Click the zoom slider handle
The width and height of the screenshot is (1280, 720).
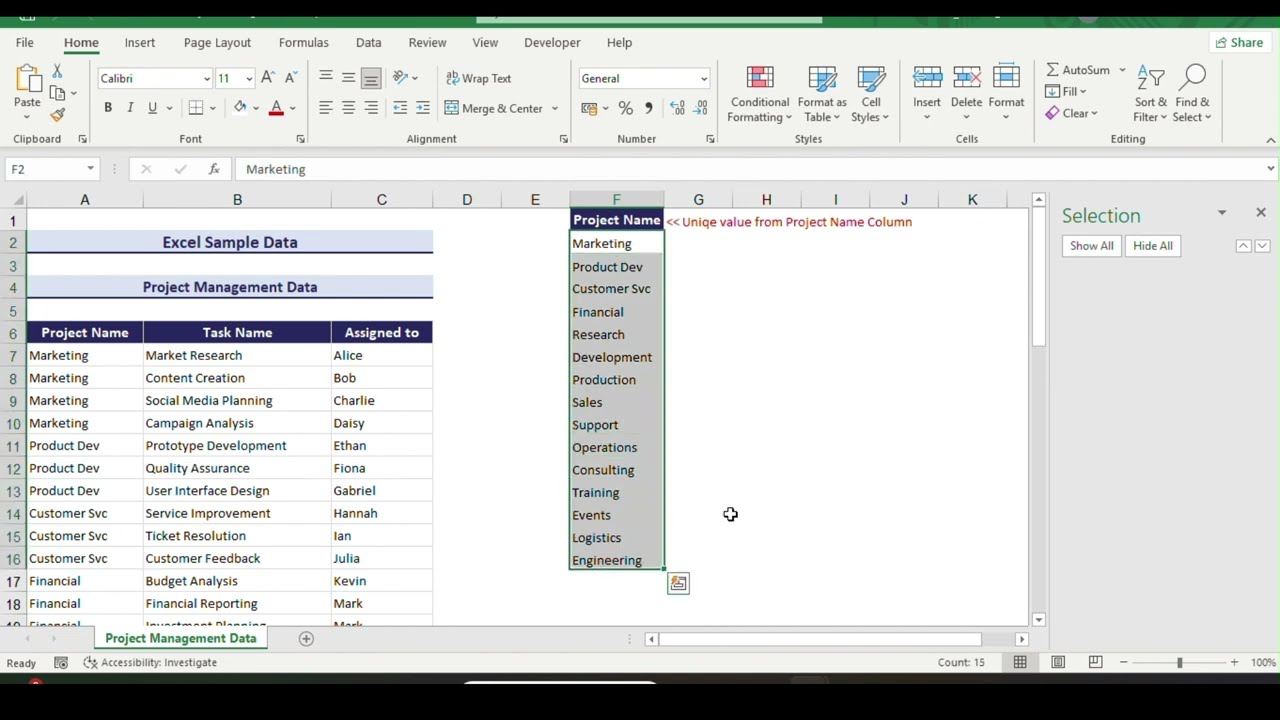(x=1179, y=662)
